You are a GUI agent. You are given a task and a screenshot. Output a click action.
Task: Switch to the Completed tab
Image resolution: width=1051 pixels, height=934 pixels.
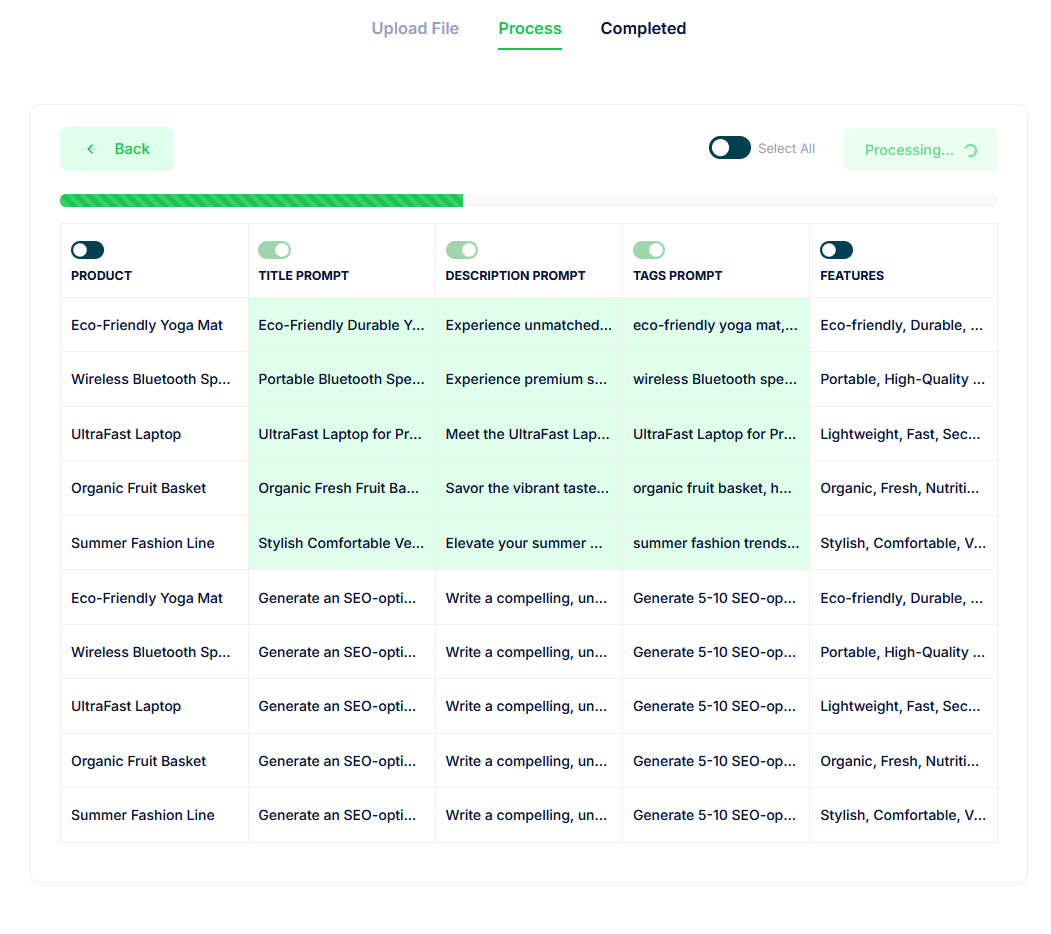(x=643, y=29)
